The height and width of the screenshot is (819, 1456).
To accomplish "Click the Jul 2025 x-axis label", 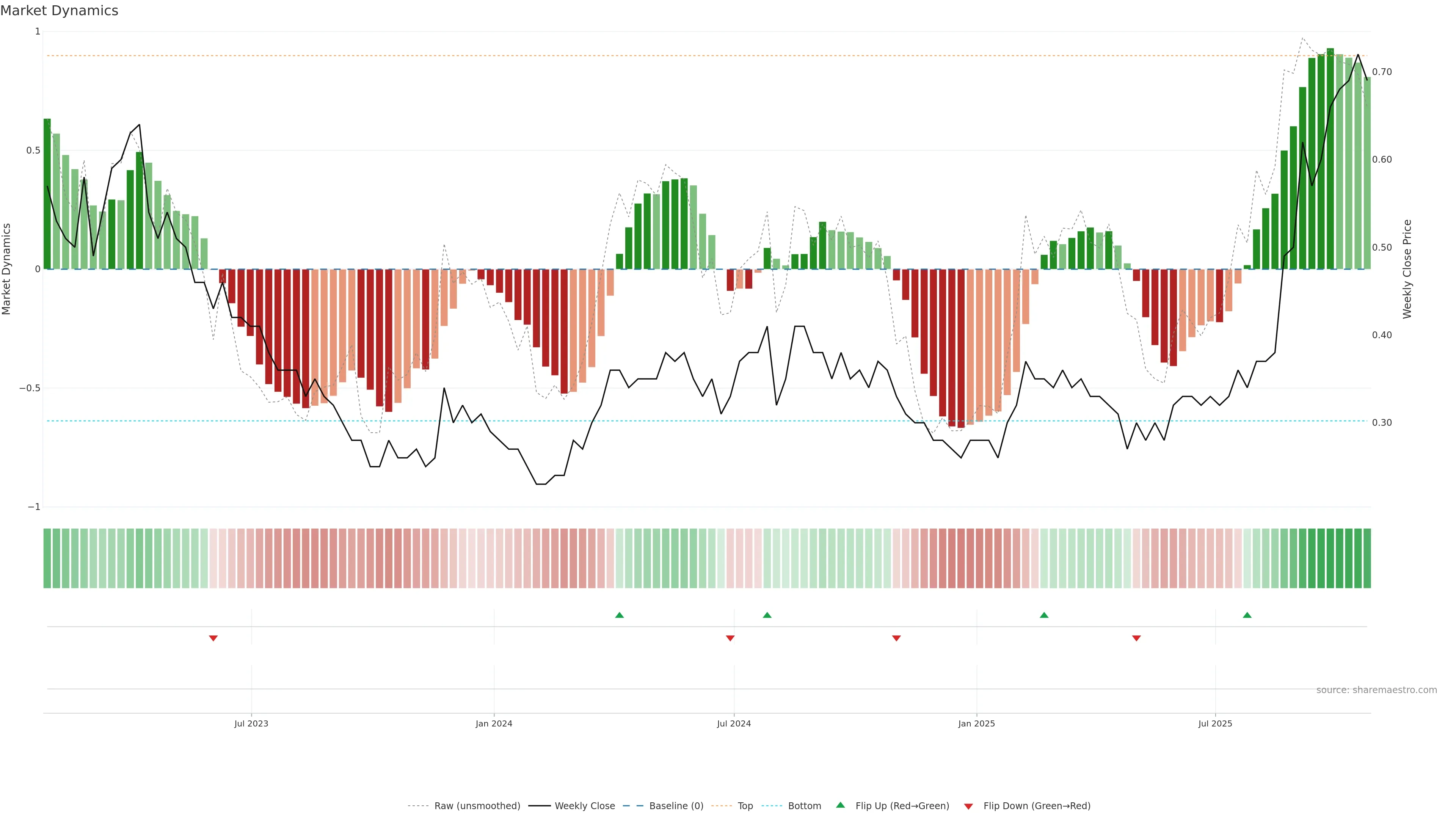I will point(1214,723).
